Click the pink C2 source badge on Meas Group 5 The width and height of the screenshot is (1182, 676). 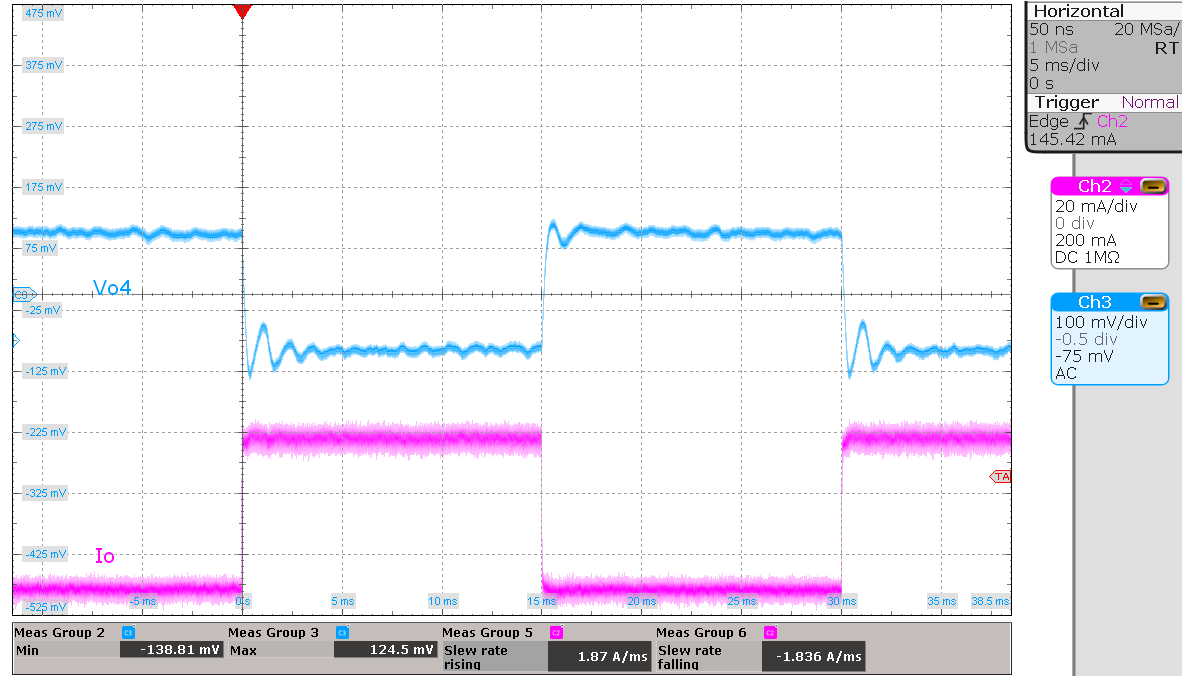(554, 631)
